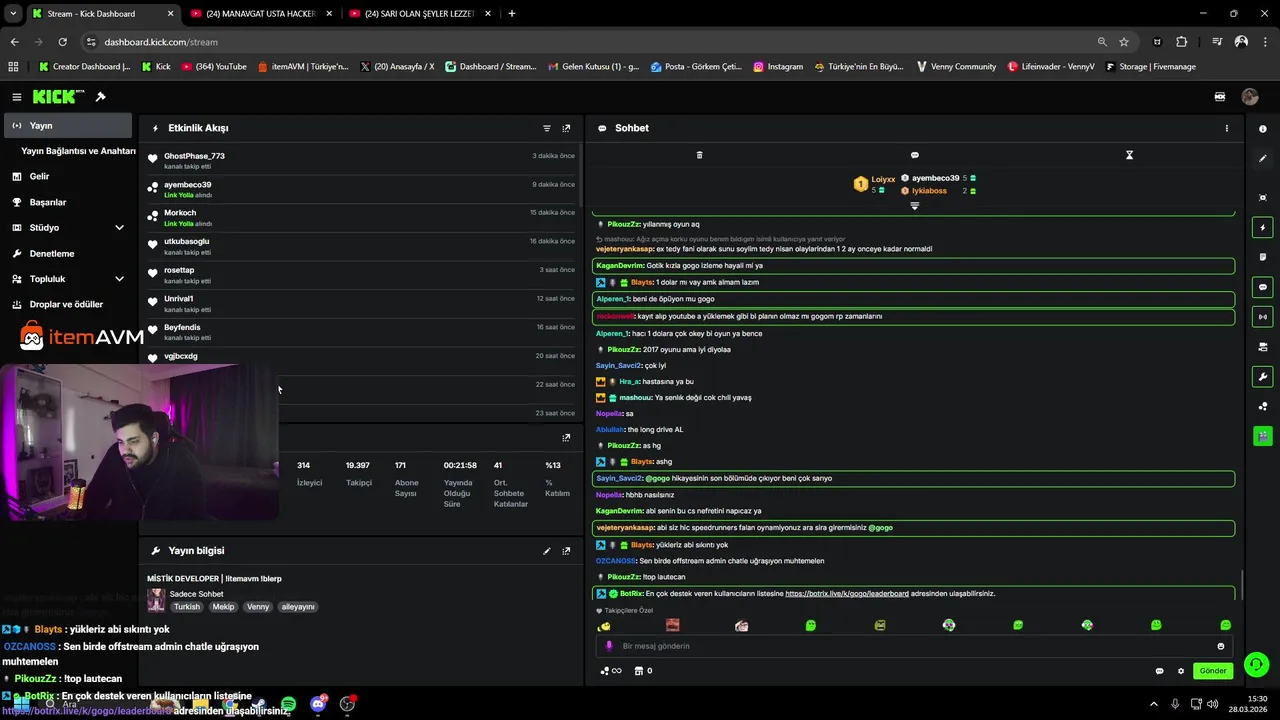Click the Gönder send button
Viewport: 1280px width, 720px height.
(1213, 671)
